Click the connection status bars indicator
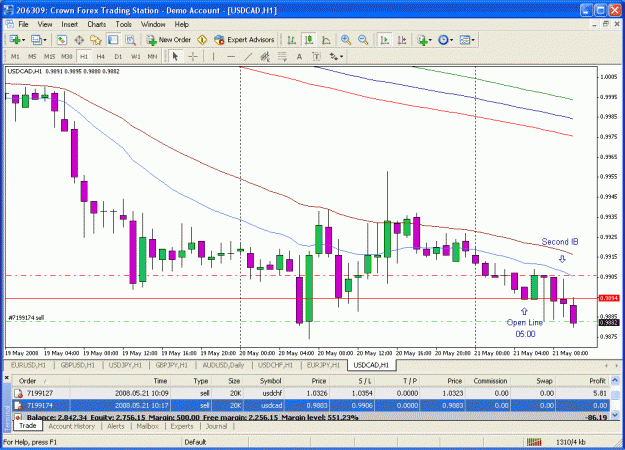 (x=534, y=442)
